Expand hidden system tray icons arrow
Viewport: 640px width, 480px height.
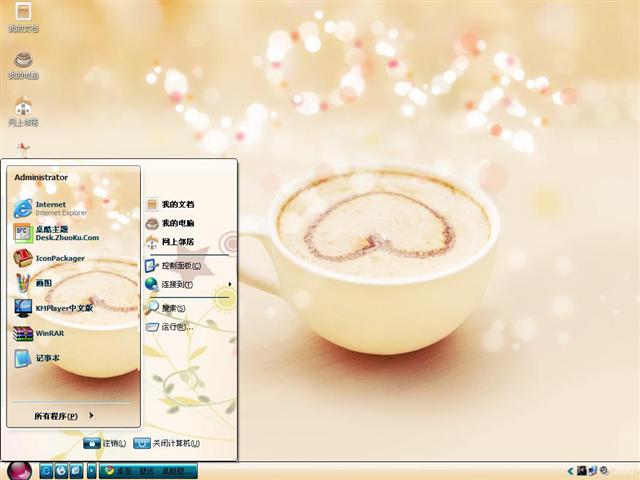(571, 471)
